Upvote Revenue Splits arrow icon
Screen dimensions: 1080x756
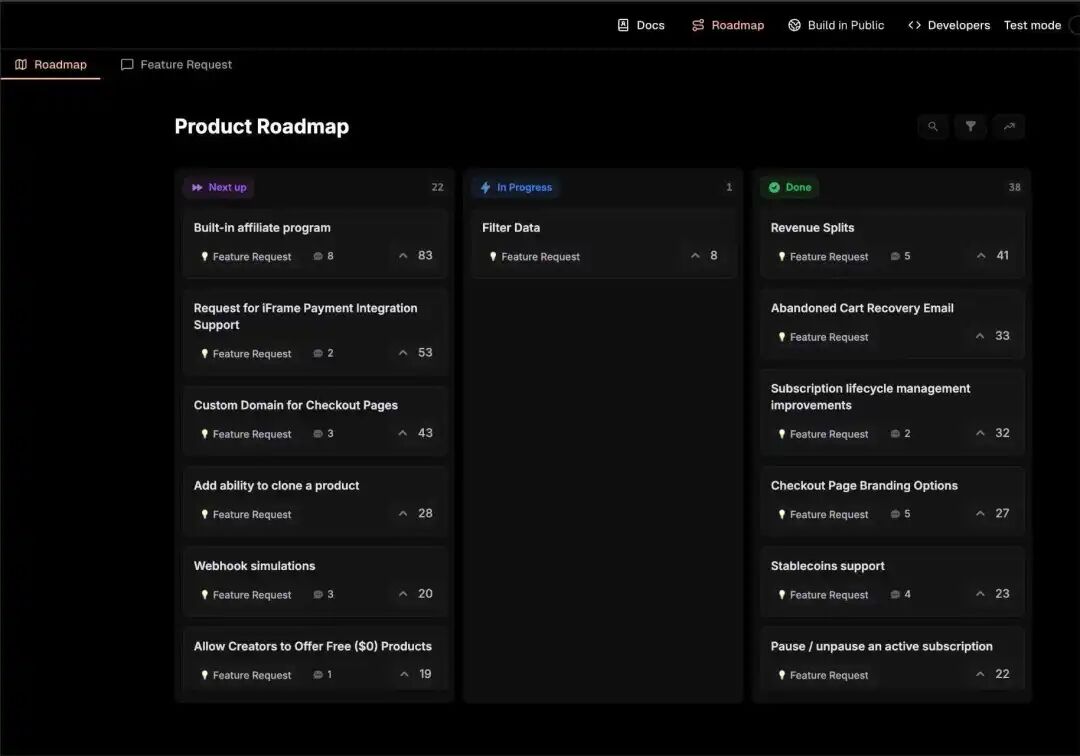pos(981,256)
